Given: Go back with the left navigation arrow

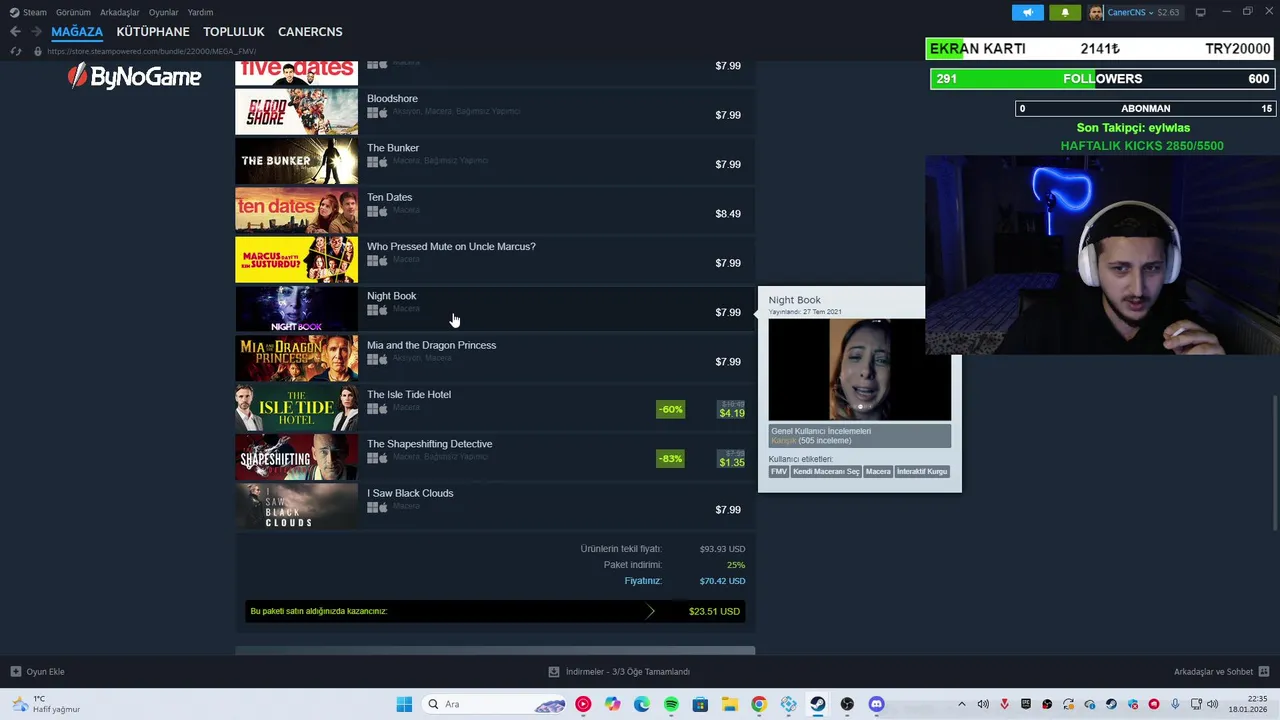Looking at the screenshot, I should tap(15, 32).
